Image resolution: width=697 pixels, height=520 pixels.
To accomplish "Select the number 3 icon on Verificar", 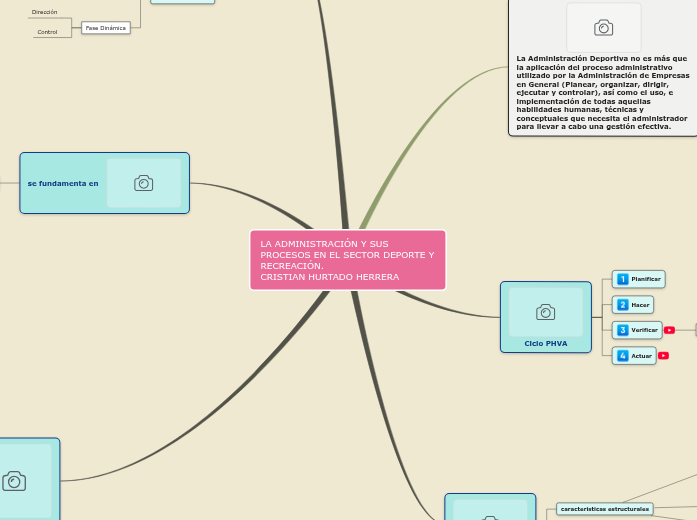I will [622, 330].
